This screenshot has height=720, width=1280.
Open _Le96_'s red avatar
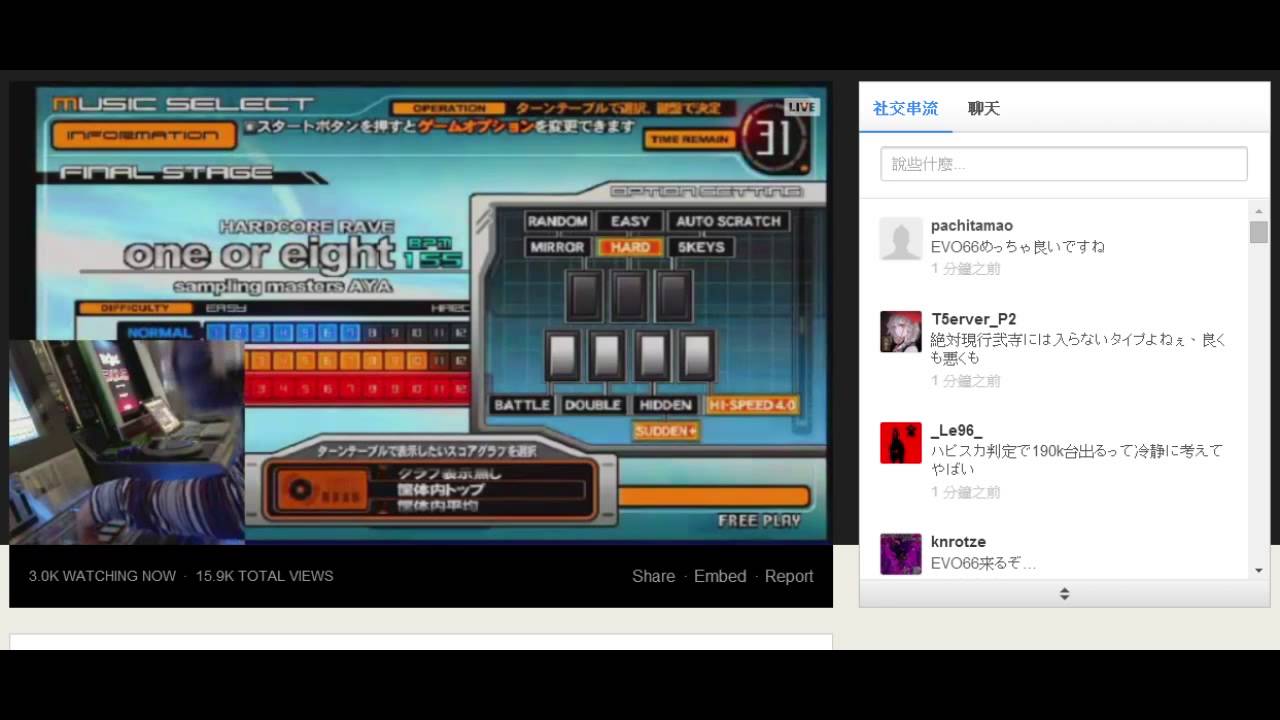[901, 443]
